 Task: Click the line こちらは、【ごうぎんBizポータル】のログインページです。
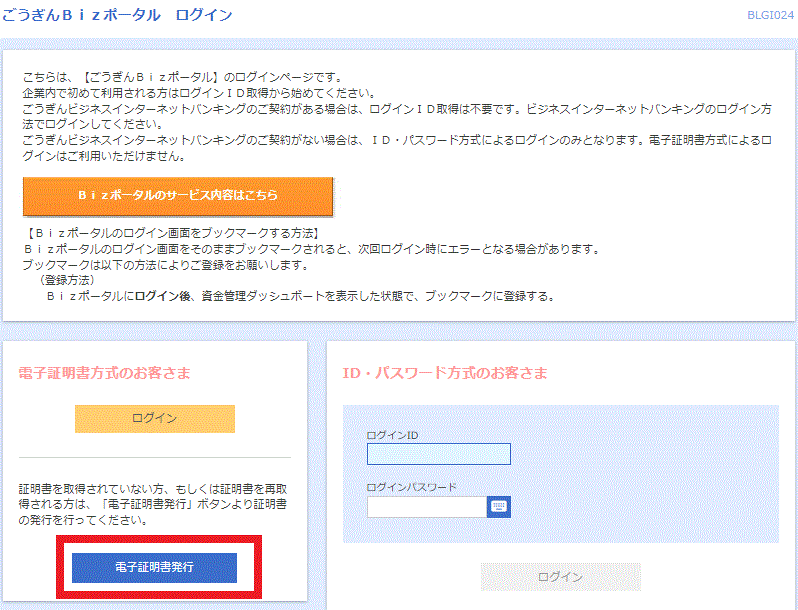(184, 77)
